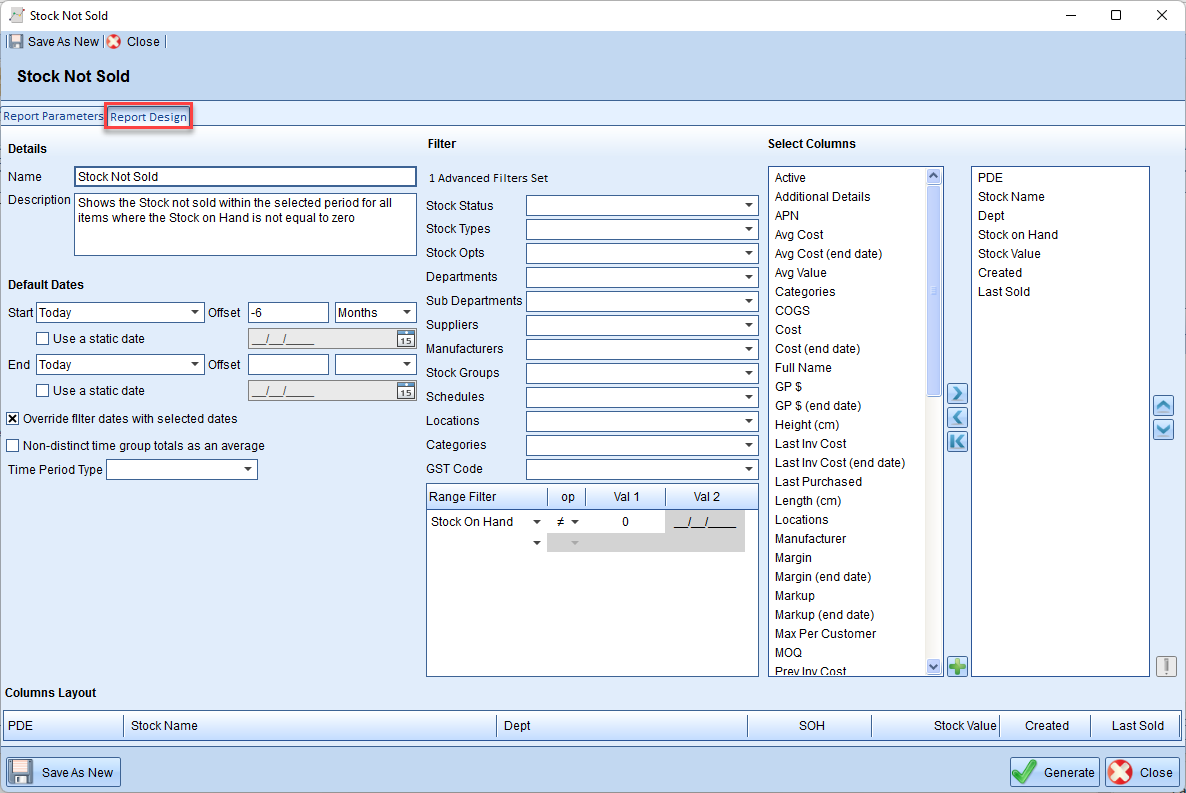Click right arrow to add selected column
Screen dimensions: 1186x793
click(x=958, y=393)
